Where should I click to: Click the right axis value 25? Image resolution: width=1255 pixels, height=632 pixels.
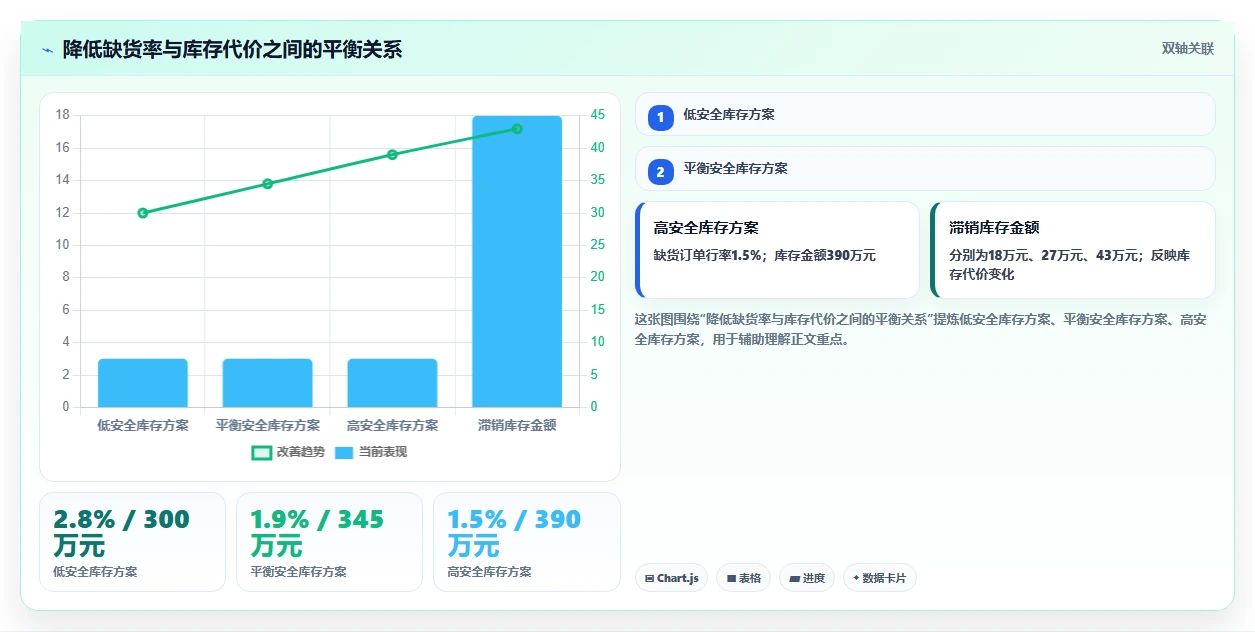pyautogui.click(x=597, y=245)
